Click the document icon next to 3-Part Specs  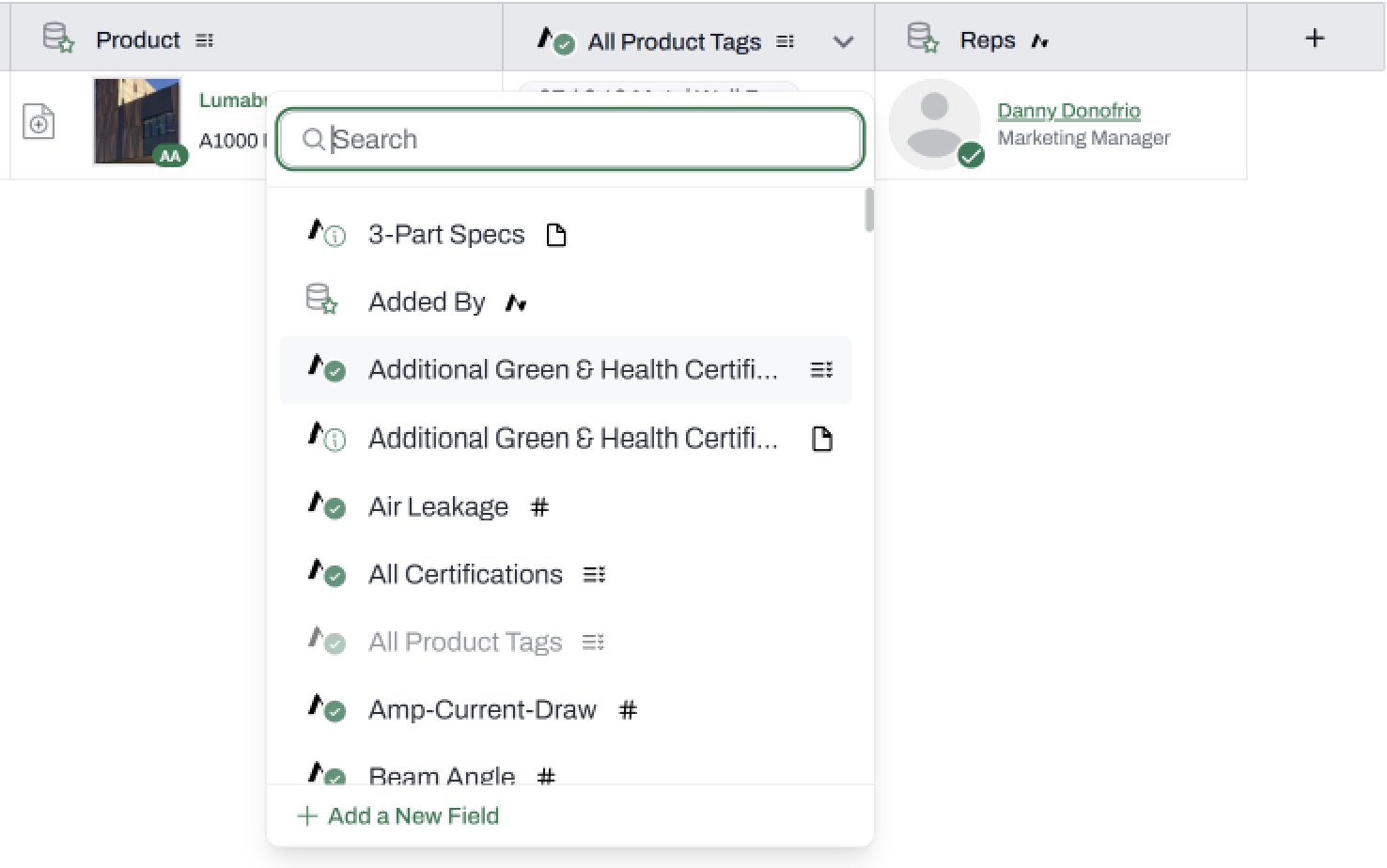[x=556, y=235]
